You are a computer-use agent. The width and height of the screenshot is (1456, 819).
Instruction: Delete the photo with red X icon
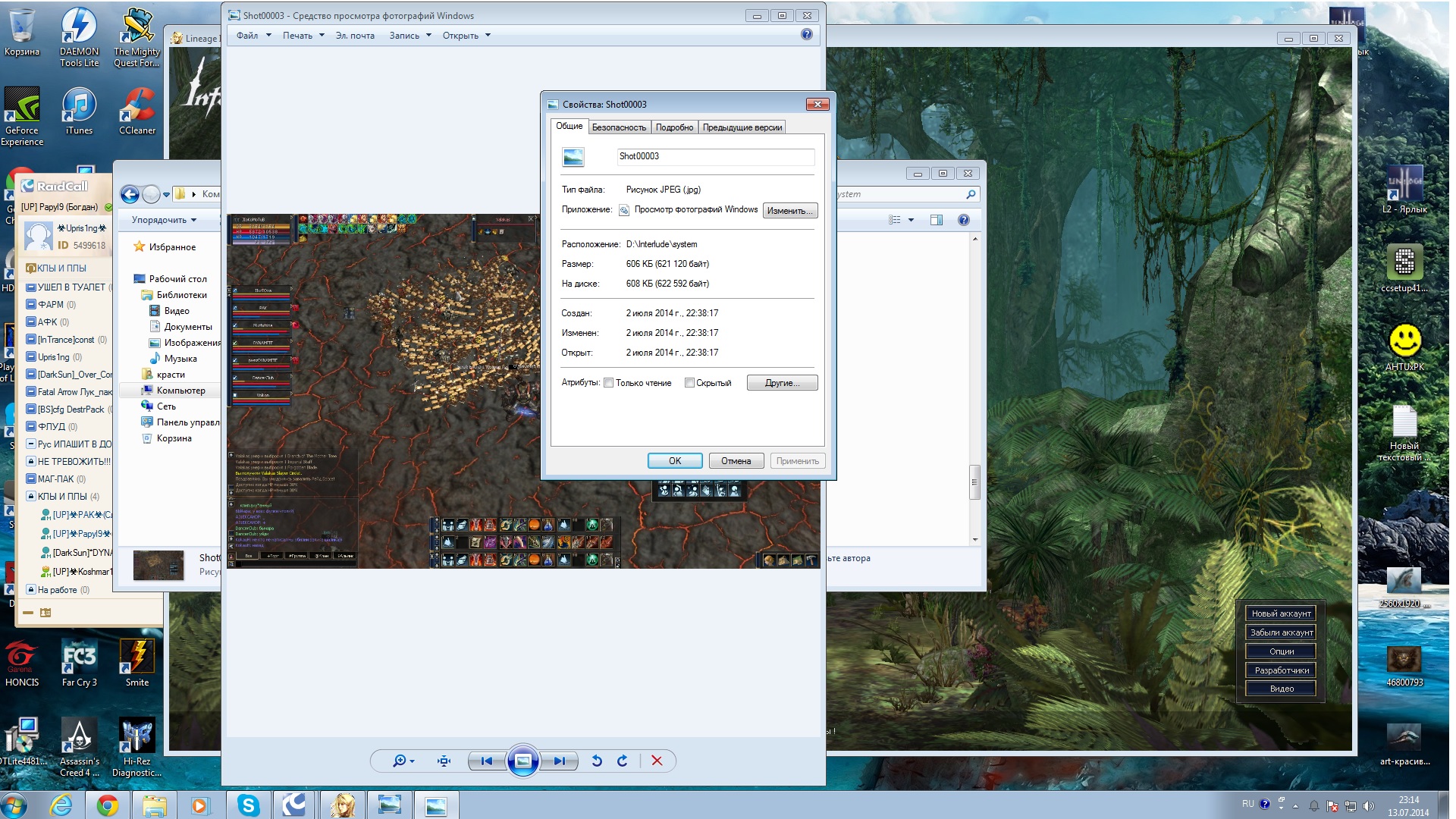pos(657,761)
